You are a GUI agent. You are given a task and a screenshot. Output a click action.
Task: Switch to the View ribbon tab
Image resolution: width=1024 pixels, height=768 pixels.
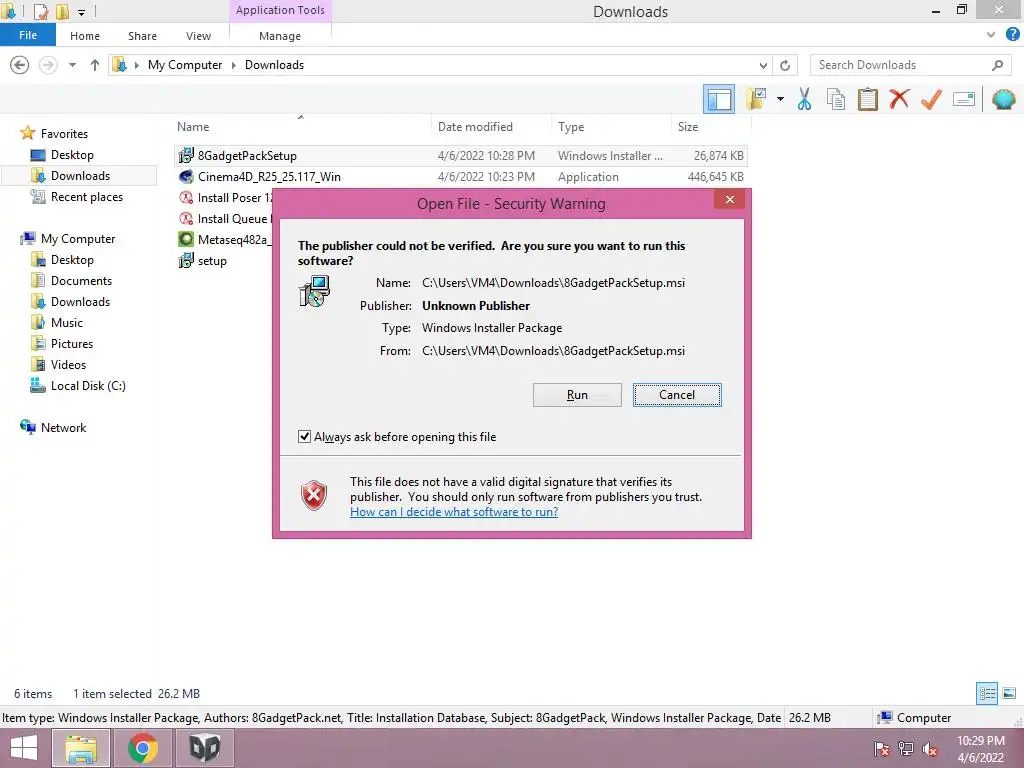(199, 36)
